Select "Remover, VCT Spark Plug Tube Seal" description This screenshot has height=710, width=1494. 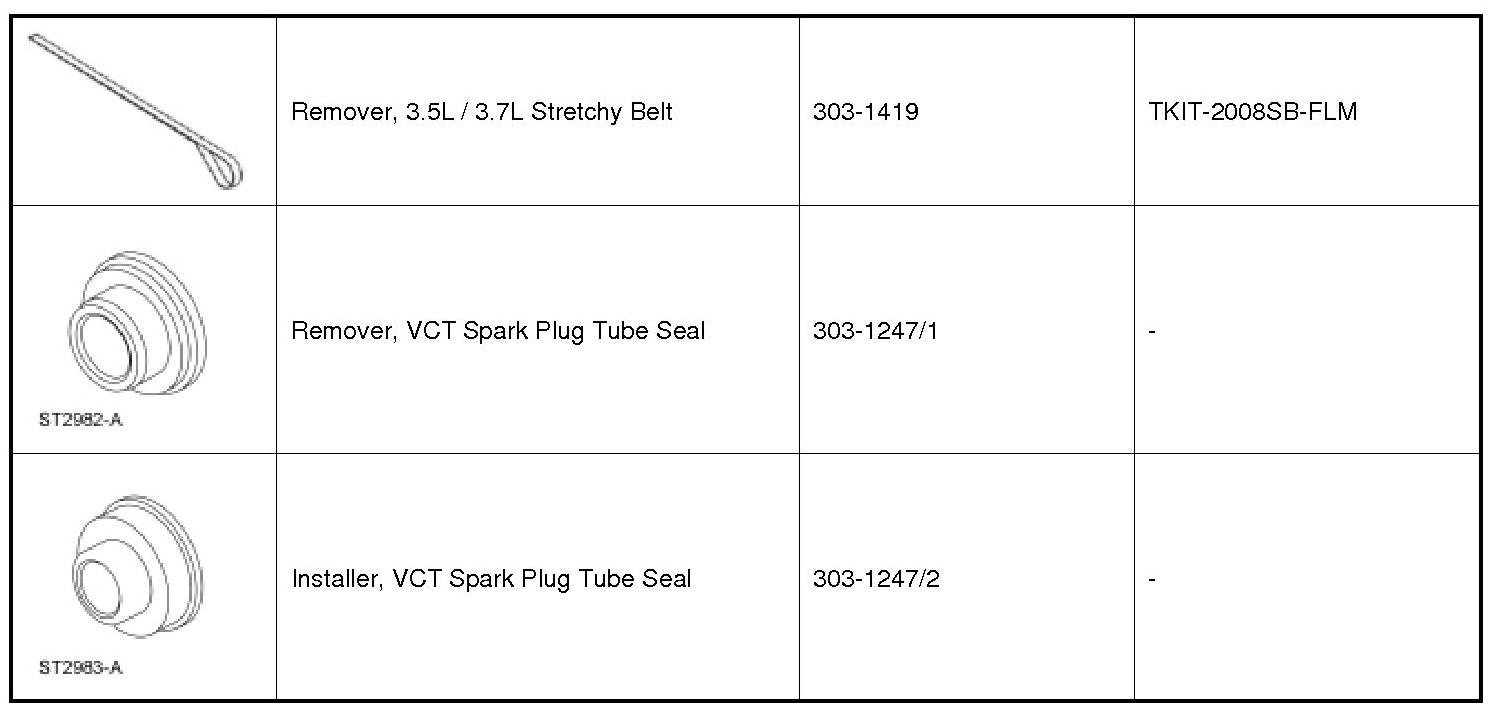(x=498, y=331)
